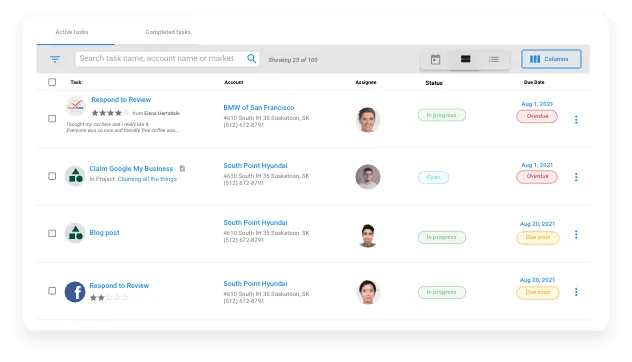The width and height of the screenshot is (632, 362).
Task: Click the Columns button
Action: [x=551, y=59]
